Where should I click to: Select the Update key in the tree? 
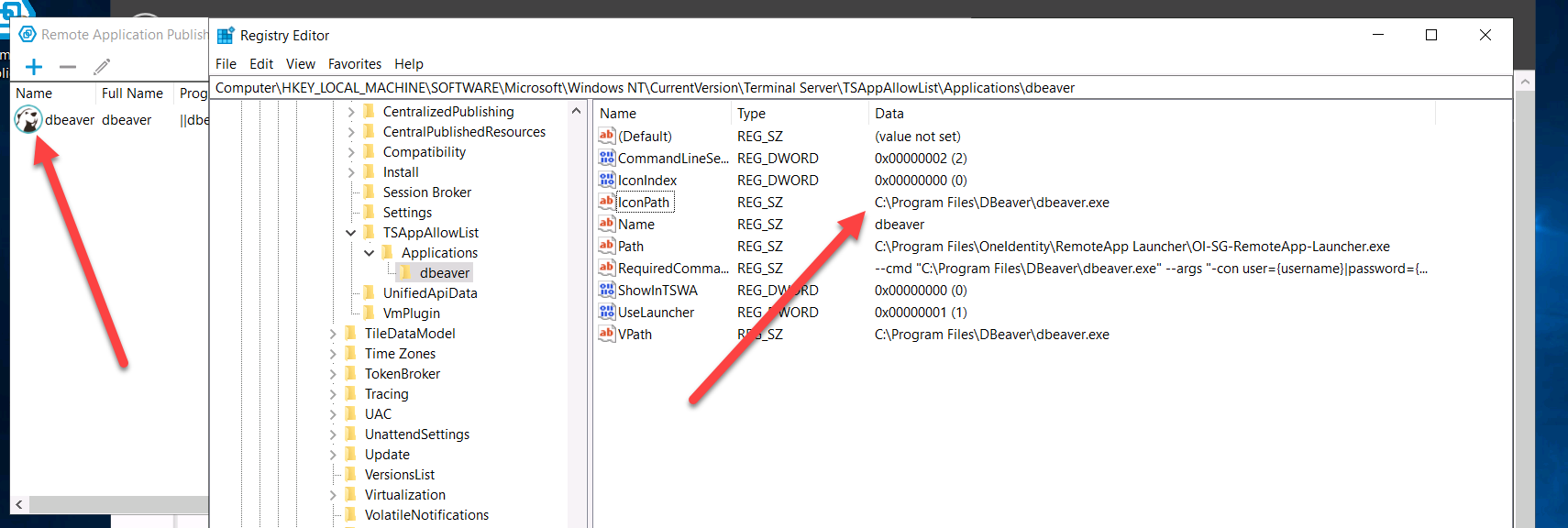(387, 455)
